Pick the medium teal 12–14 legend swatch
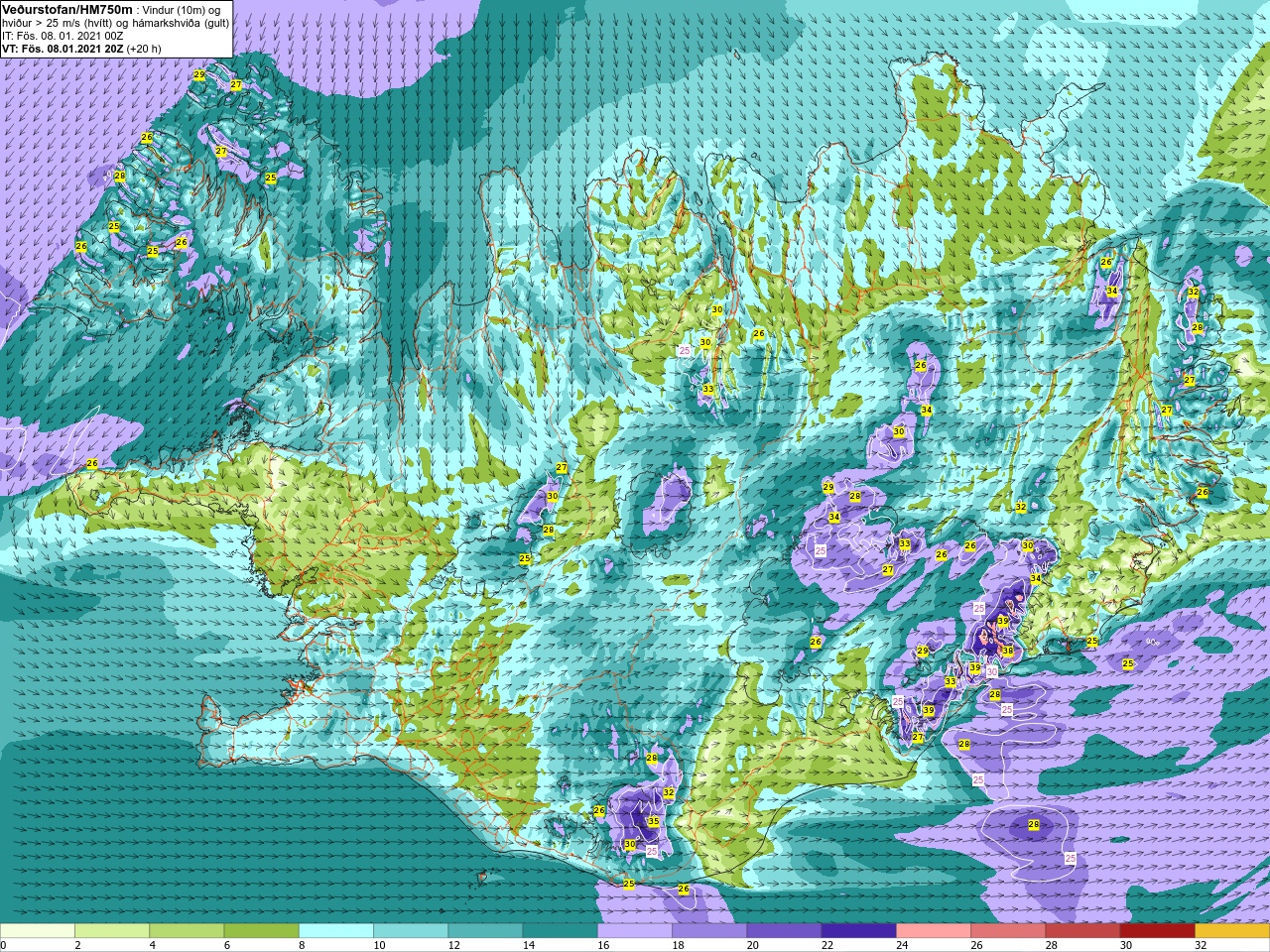 [x=485, y=931]
